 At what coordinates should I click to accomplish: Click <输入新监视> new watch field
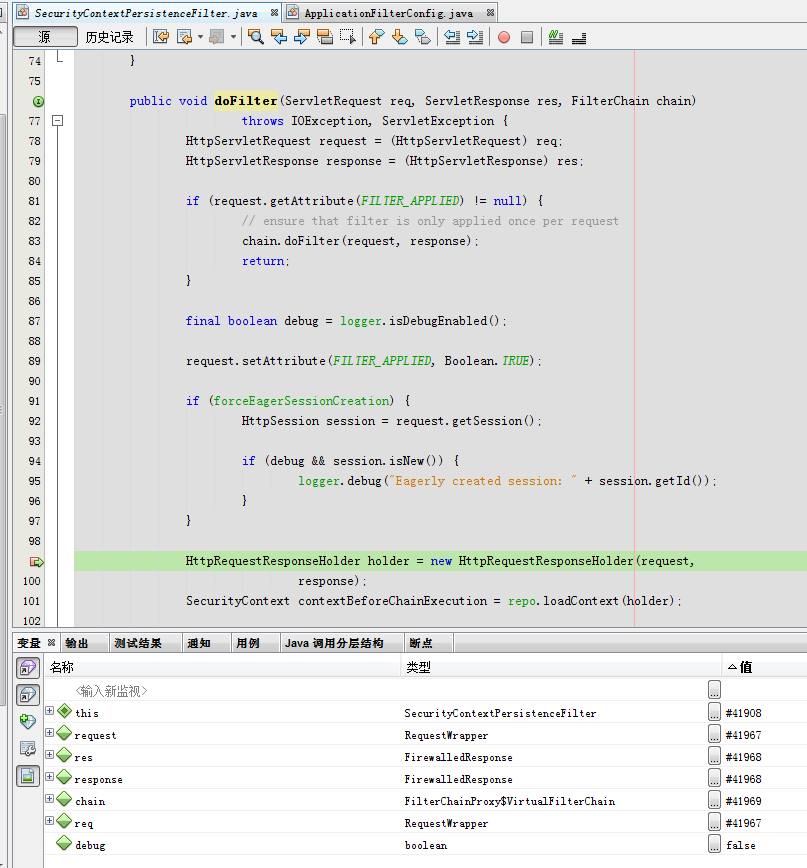[111, 690]
